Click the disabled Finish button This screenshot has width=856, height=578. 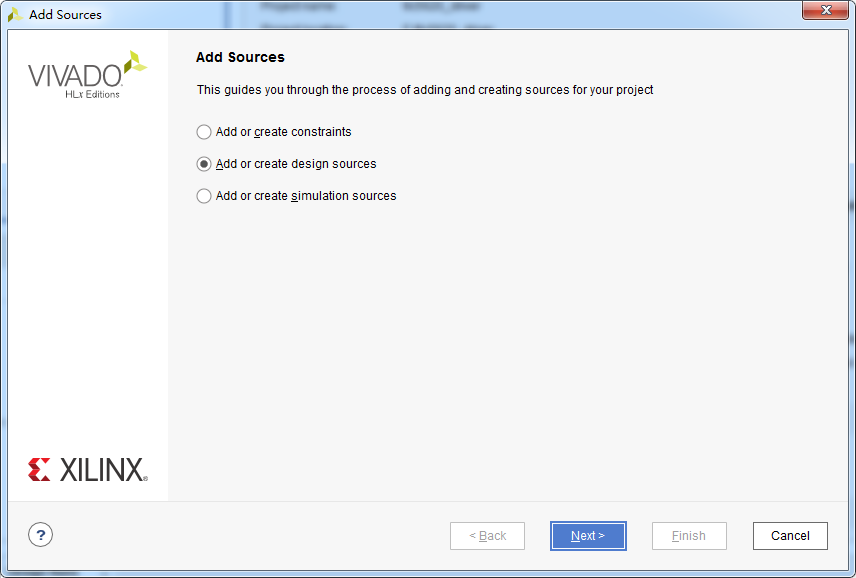click(689, 536)
